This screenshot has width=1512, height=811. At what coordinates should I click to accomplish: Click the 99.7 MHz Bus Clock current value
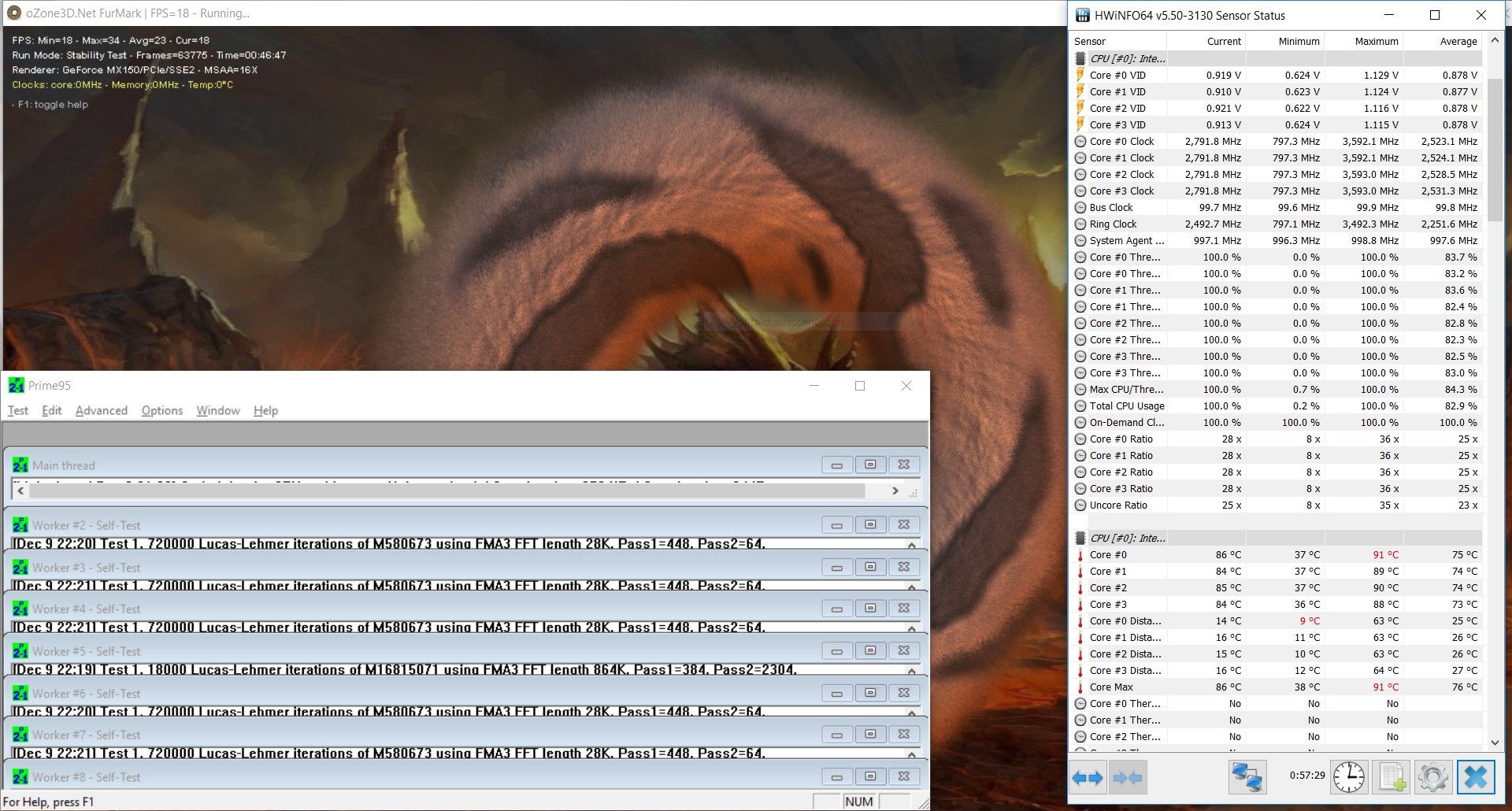coord(1220,208)
